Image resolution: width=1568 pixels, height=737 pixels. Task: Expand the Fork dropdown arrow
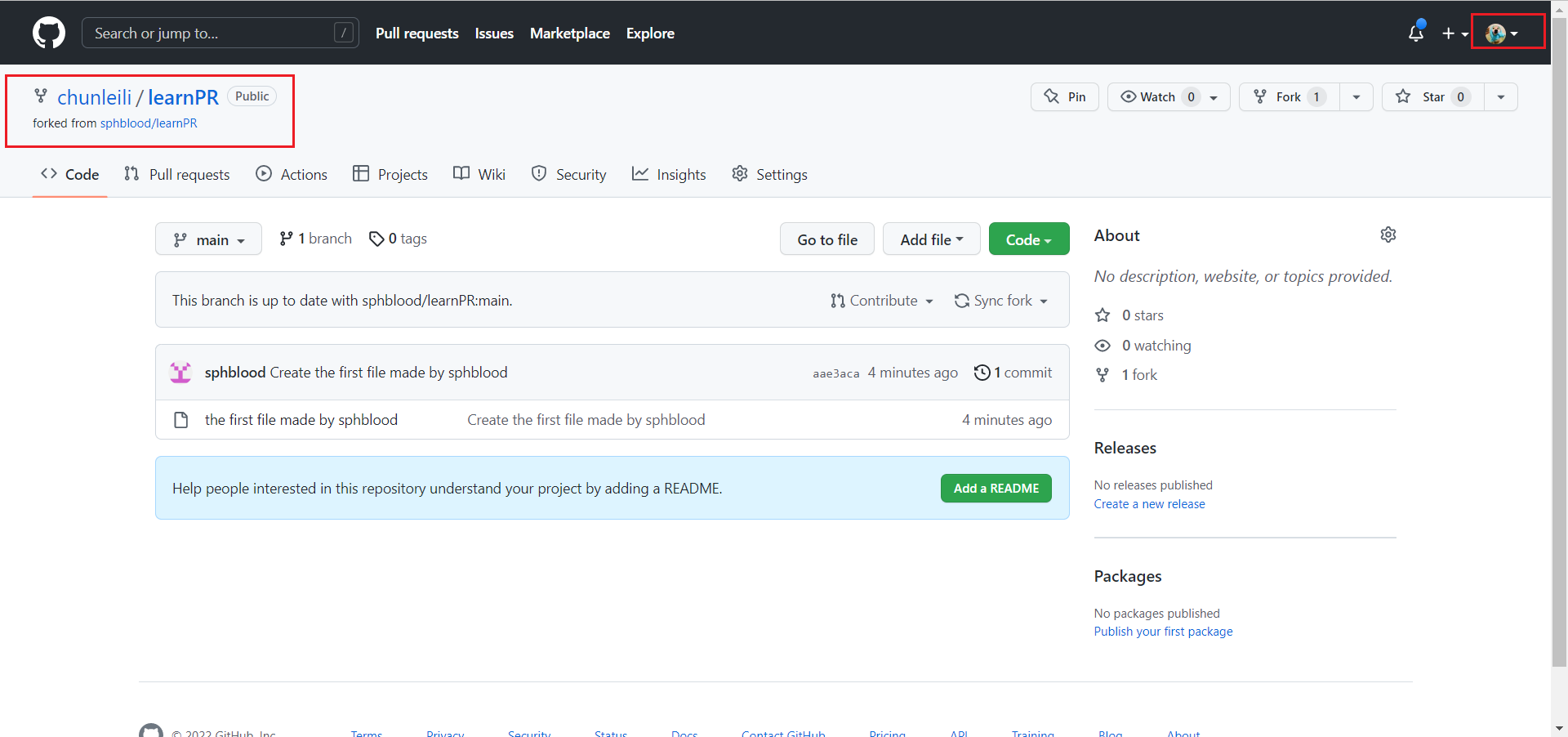[x=1356, y=96]
